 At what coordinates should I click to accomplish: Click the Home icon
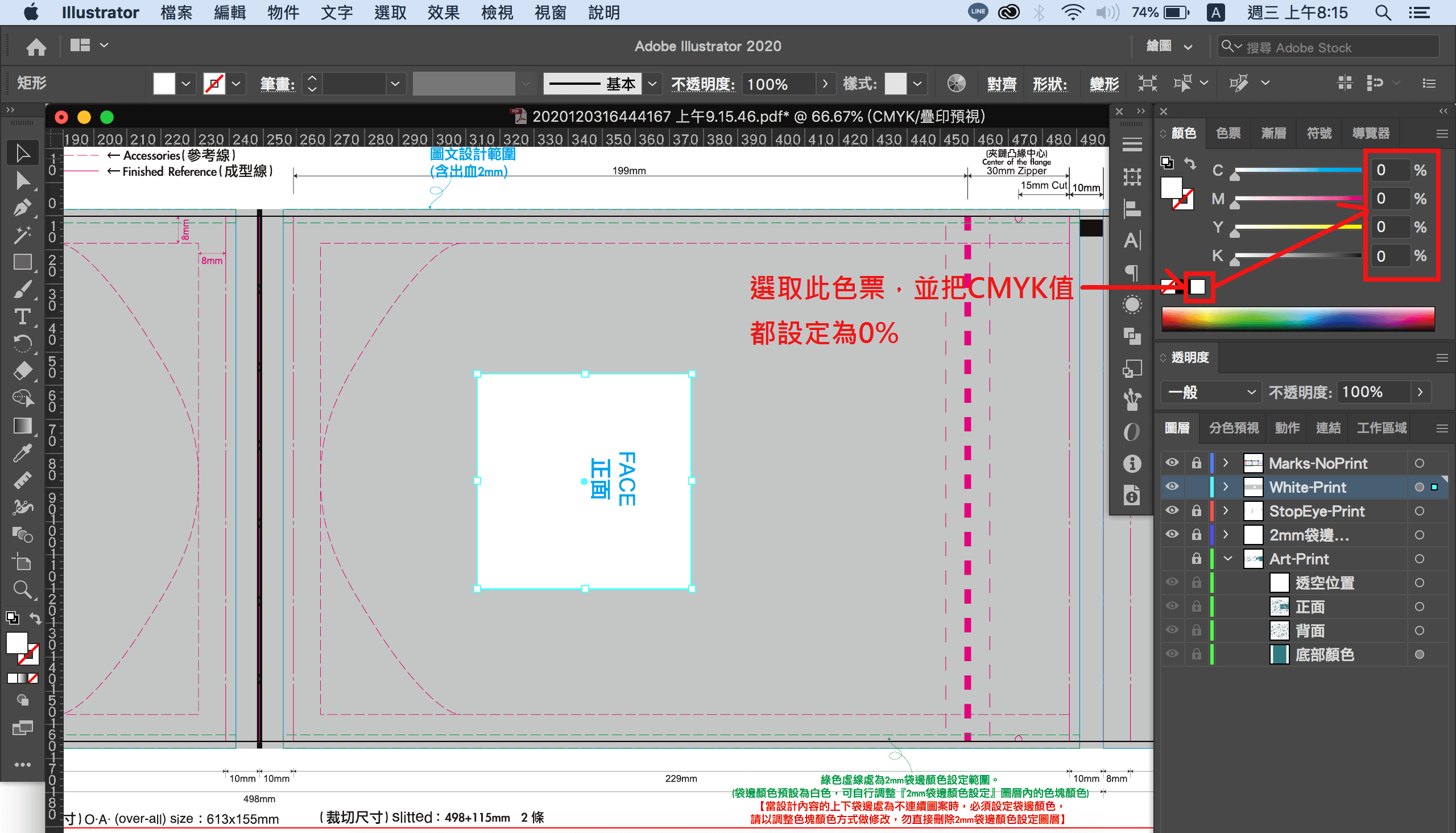pos(36,46)
